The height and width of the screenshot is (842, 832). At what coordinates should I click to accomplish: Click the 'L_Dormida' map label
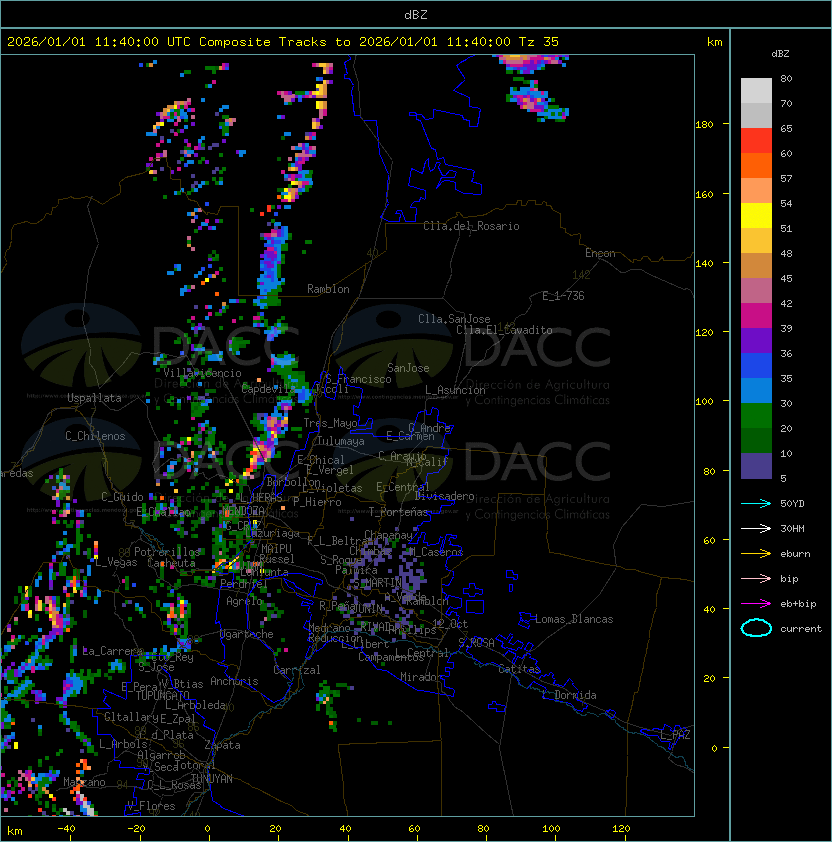pos(569,695)
